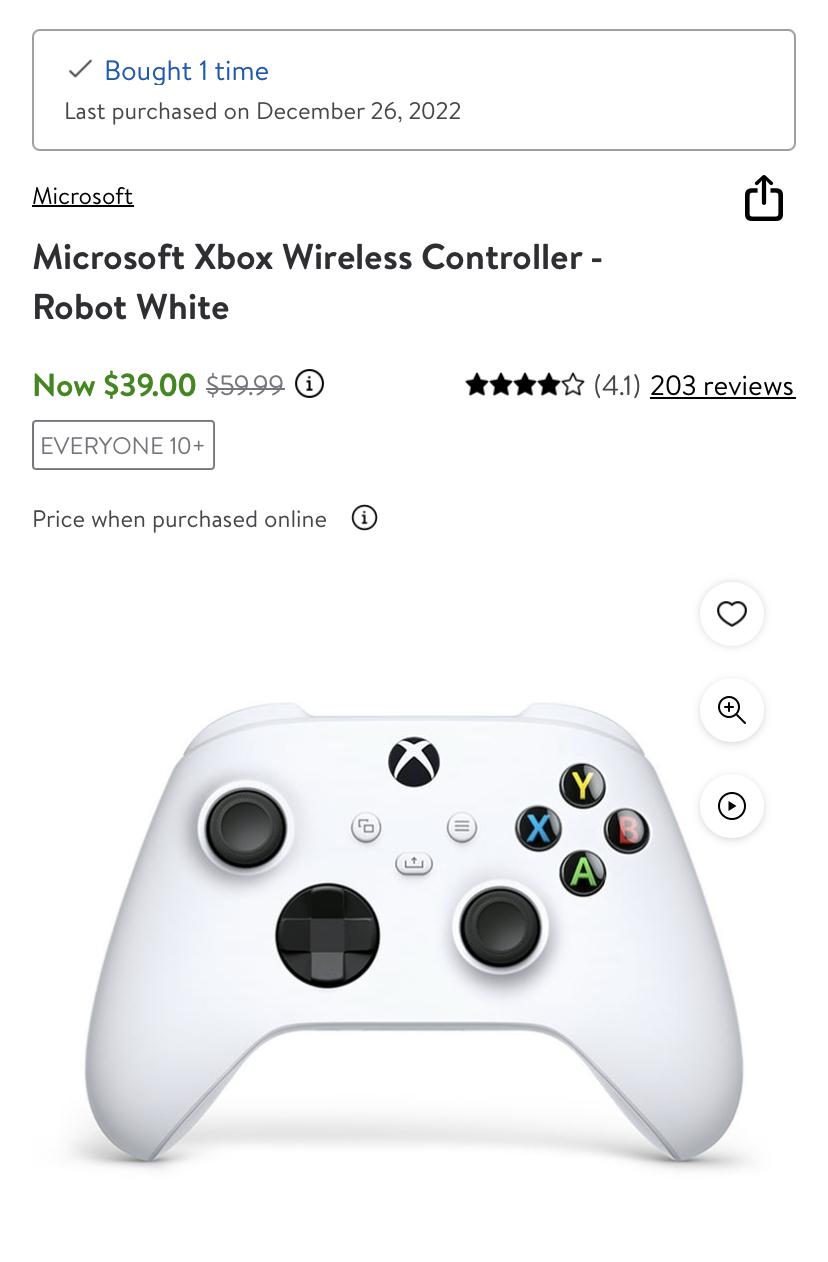
Task: Click the checkmark next to 'Bought 1 time'
Action: tap(78, 69)
